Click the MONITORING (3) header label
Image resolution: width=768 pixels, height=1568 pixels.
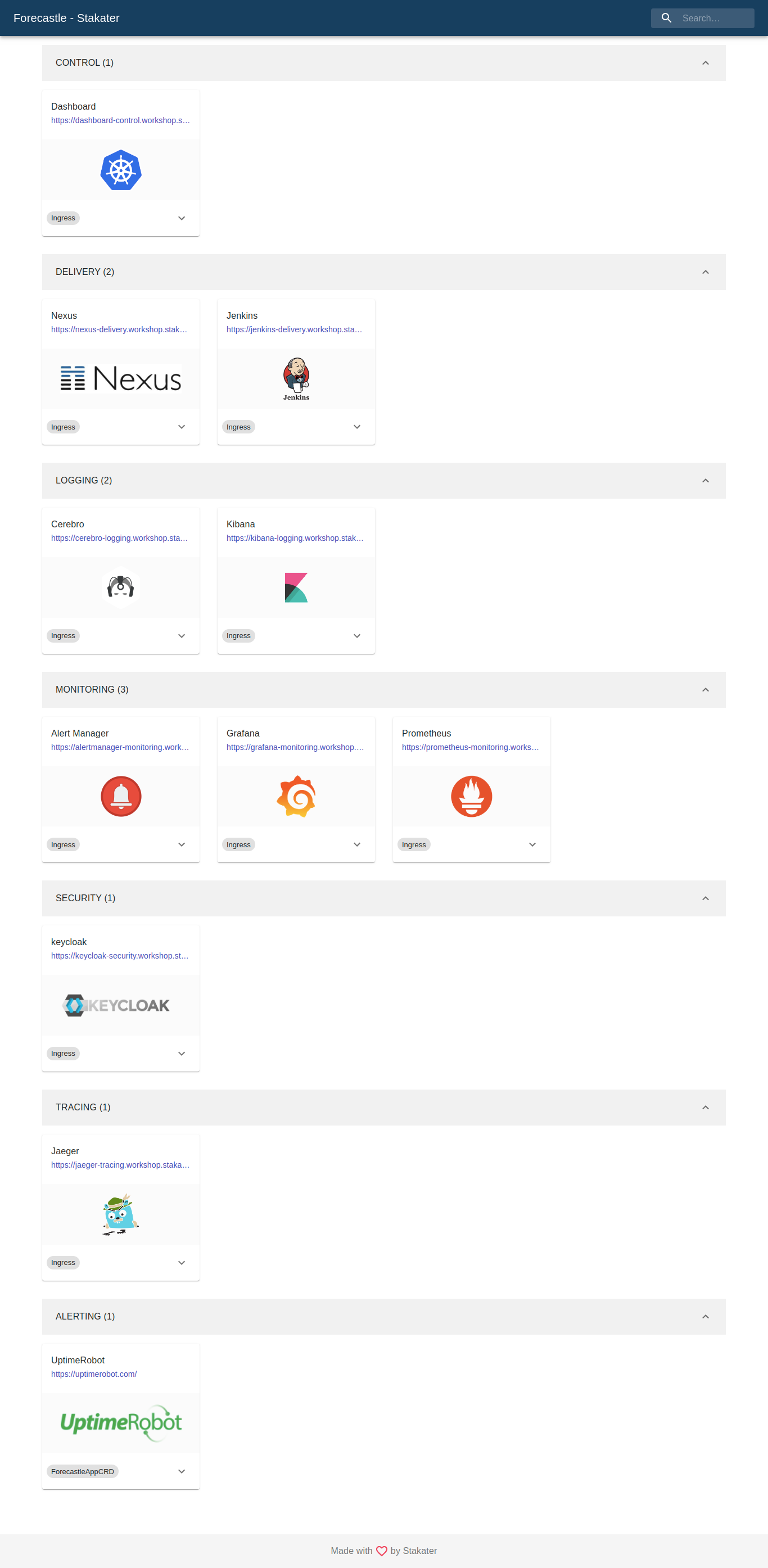tap(92, 690)
